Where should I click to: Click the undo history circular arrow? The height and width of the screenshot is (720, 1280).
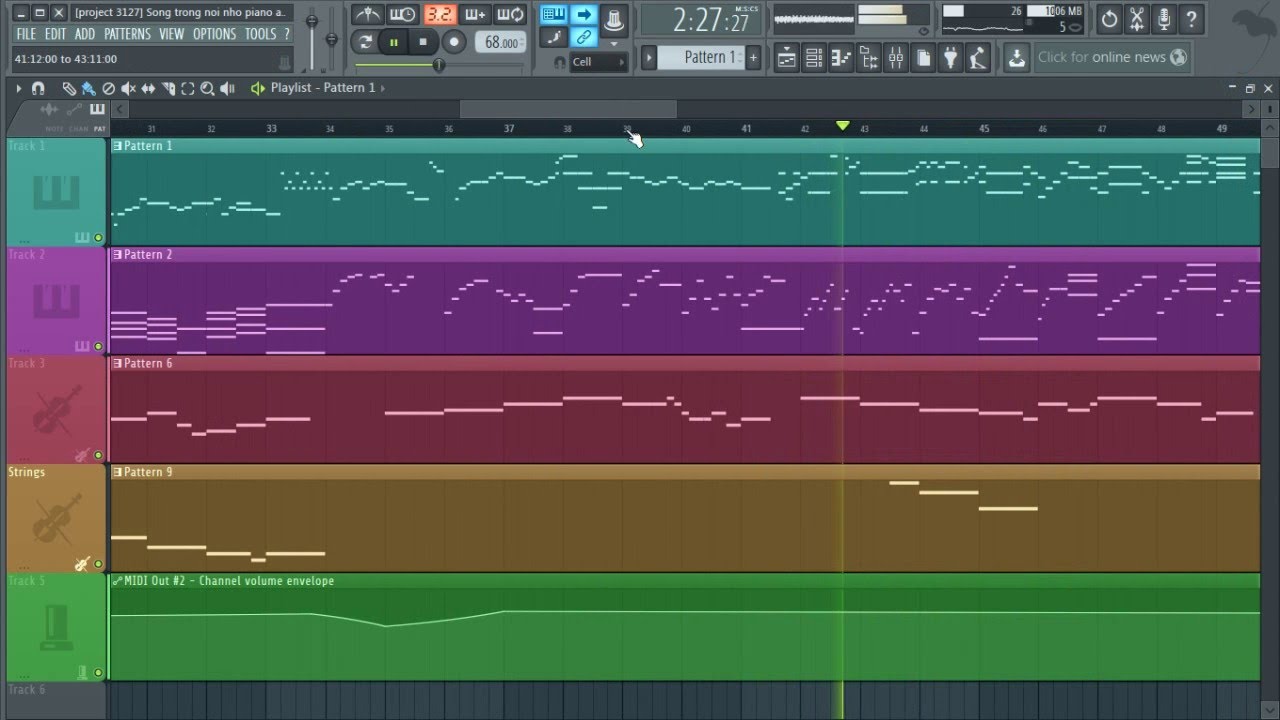click(1109, 19)
